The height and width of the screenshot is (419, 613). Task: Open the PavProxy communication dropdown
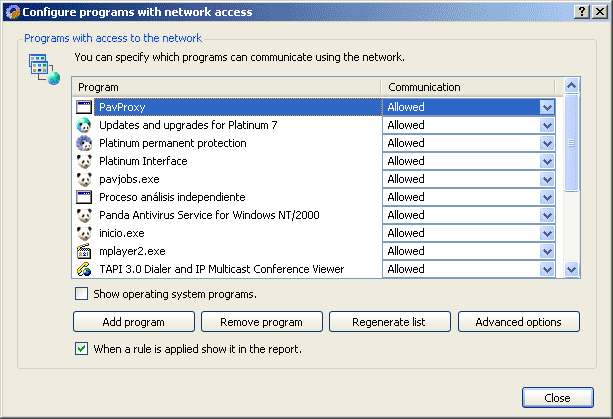[547, 107]
